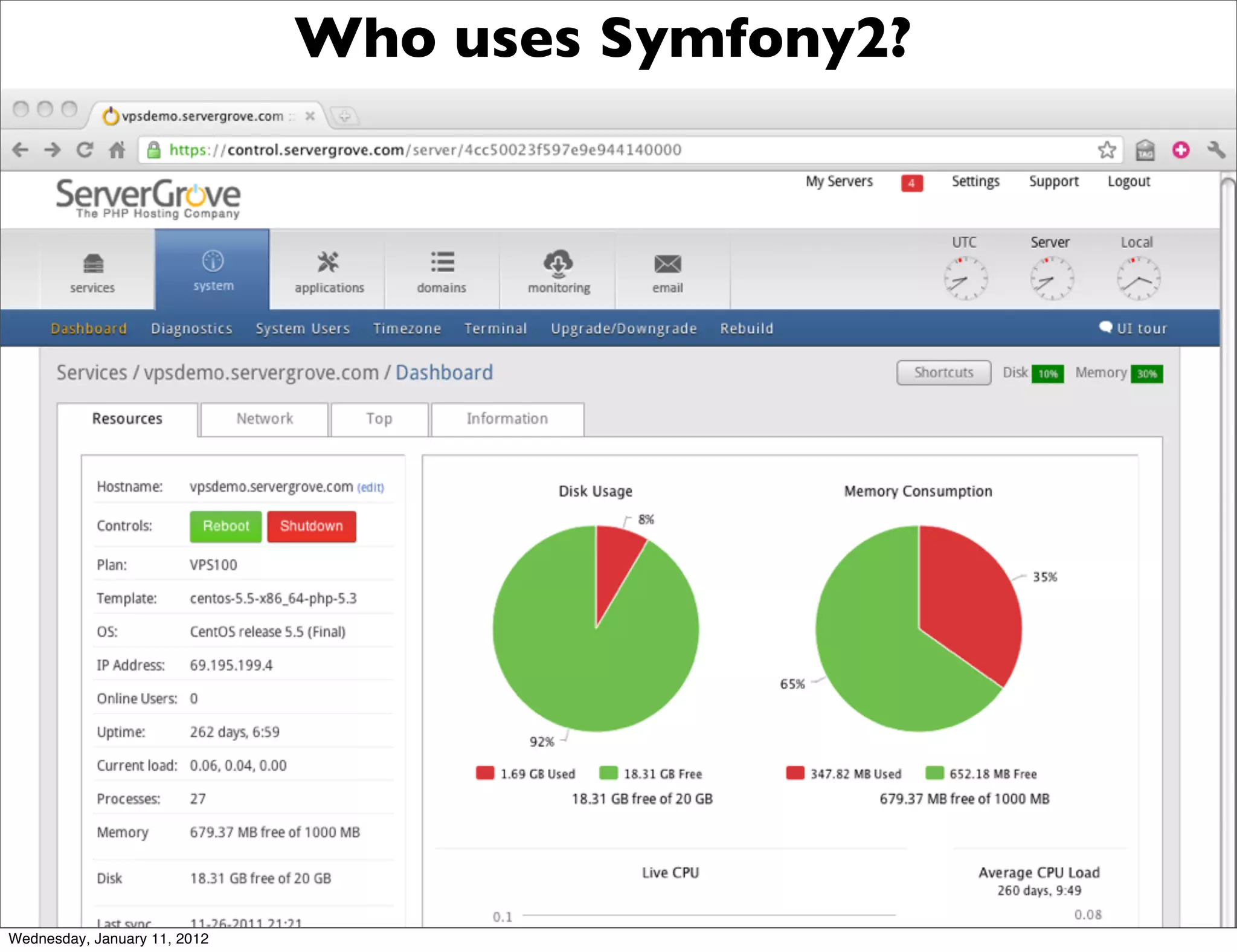This screenshot has height=952, width=1237.
Task: Click the template centos-5.5-x86_64-php-5.3
Action: (x=273, y=598)
